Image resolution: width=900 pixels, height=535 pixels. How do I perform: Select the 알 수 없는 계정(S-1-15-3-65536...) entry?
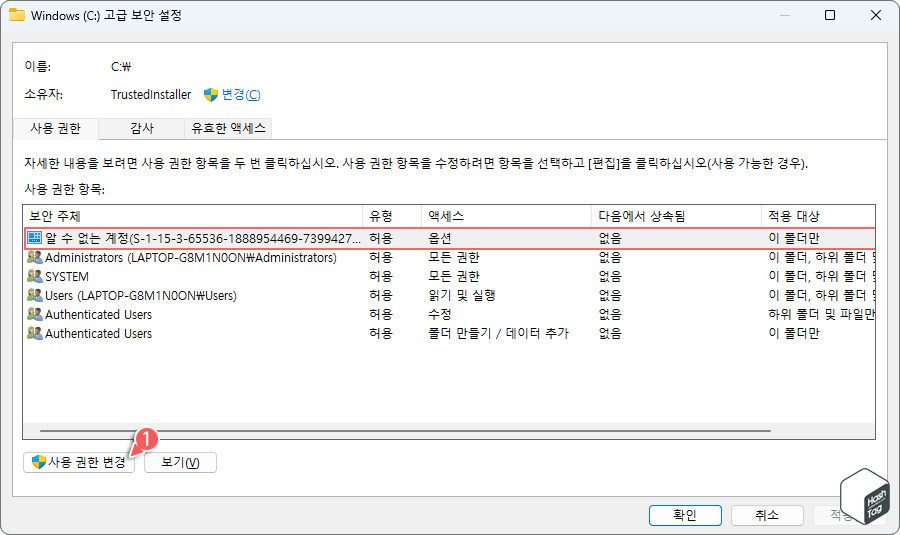click(203, 238)
